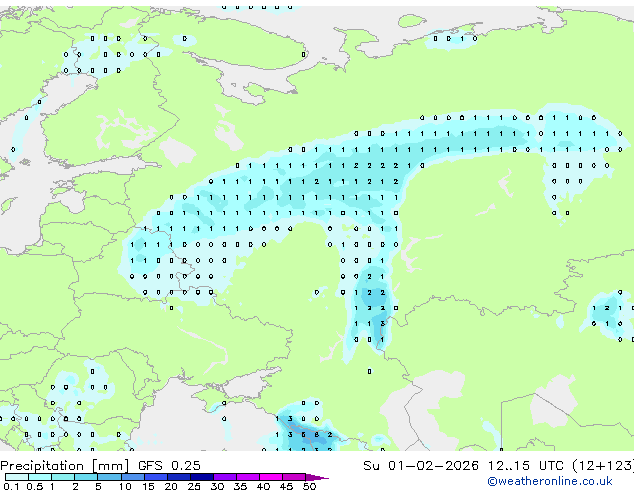Viewport: 634px width, 490px height.
Task: Pick the legend swatch between 30 and 35
Action: click(224, 477)
